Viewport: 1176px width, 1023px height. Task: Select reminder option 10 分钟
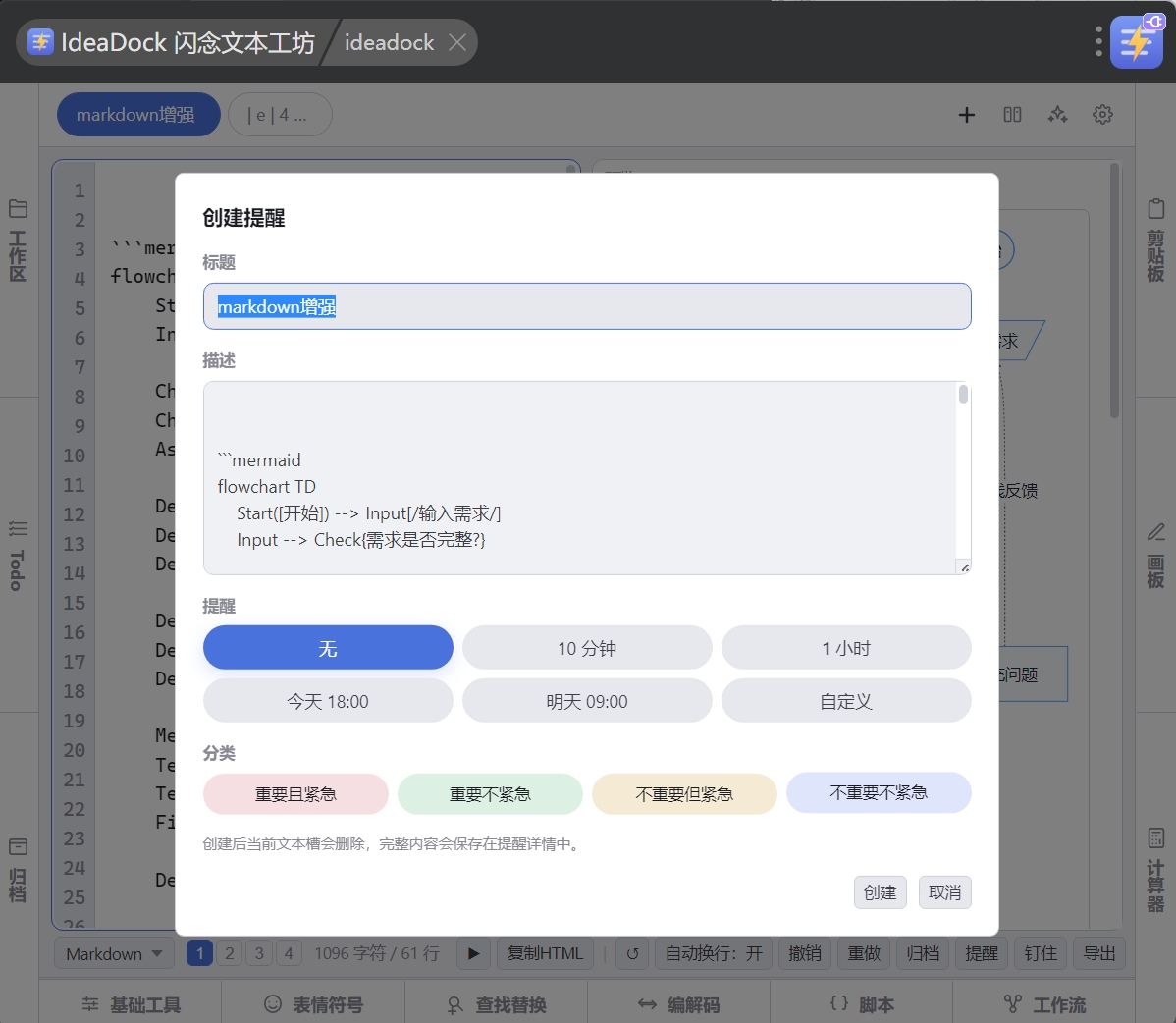coord(587,647)
